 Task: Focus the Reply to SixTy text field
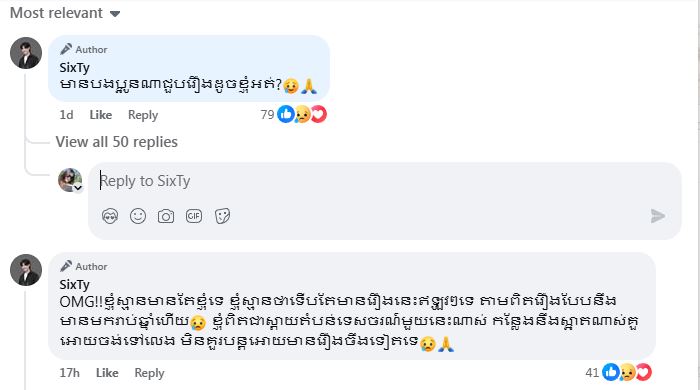point(384,181)
